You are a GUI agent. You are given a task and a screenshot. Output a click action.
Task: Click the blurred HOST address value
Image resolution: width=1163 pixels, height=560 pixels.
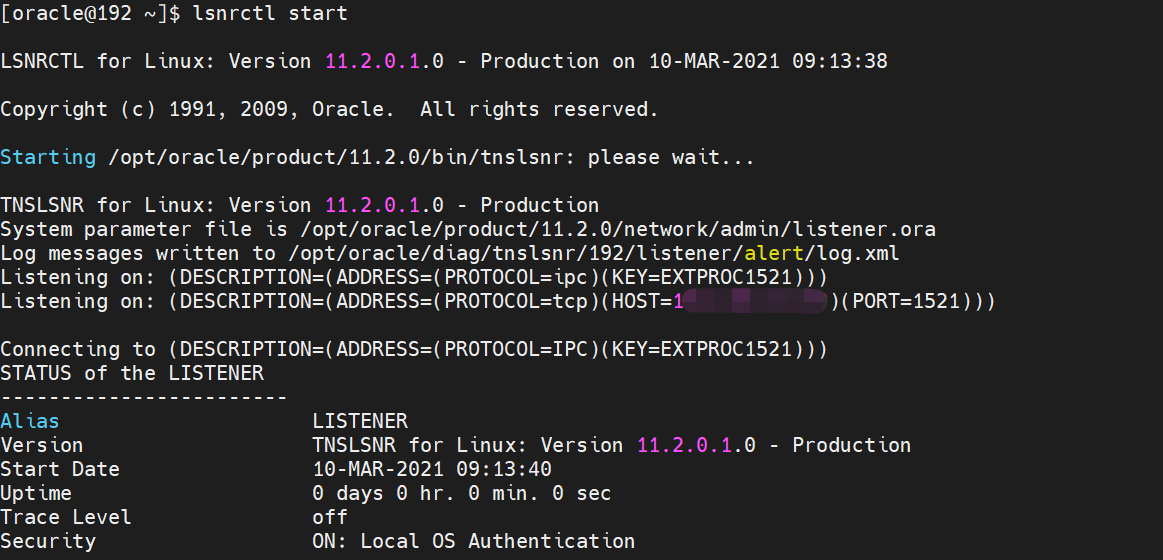(752, 301)
